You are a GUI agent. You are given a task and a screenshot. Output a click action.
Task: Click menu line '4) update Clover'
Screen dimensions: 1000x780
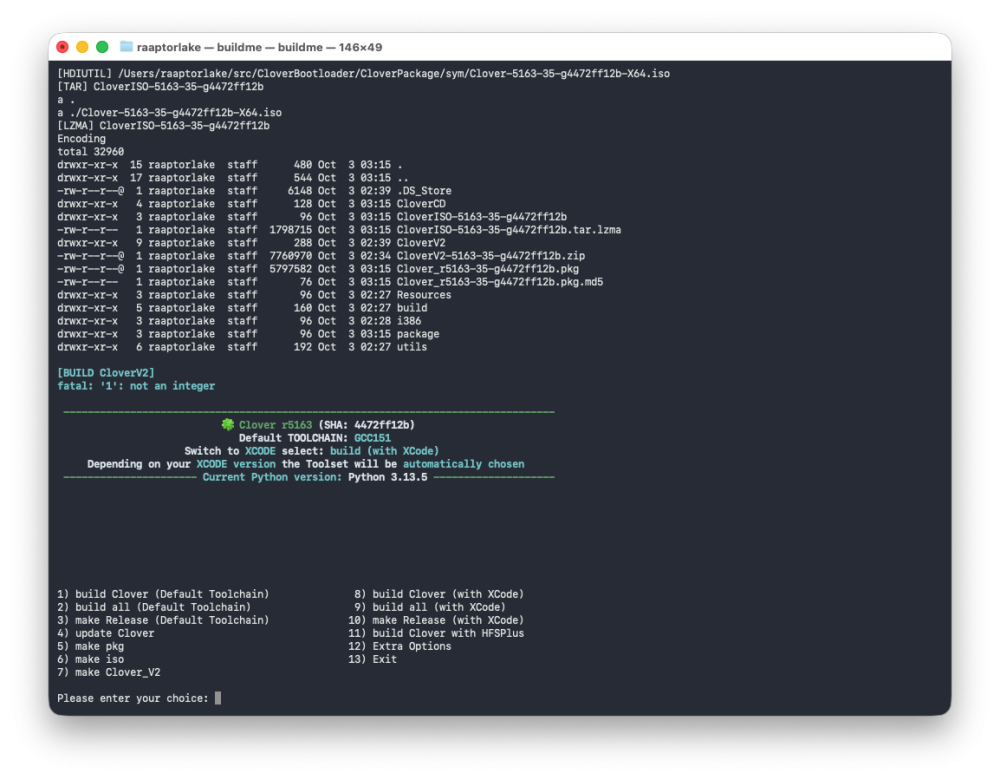coord(106,633)
